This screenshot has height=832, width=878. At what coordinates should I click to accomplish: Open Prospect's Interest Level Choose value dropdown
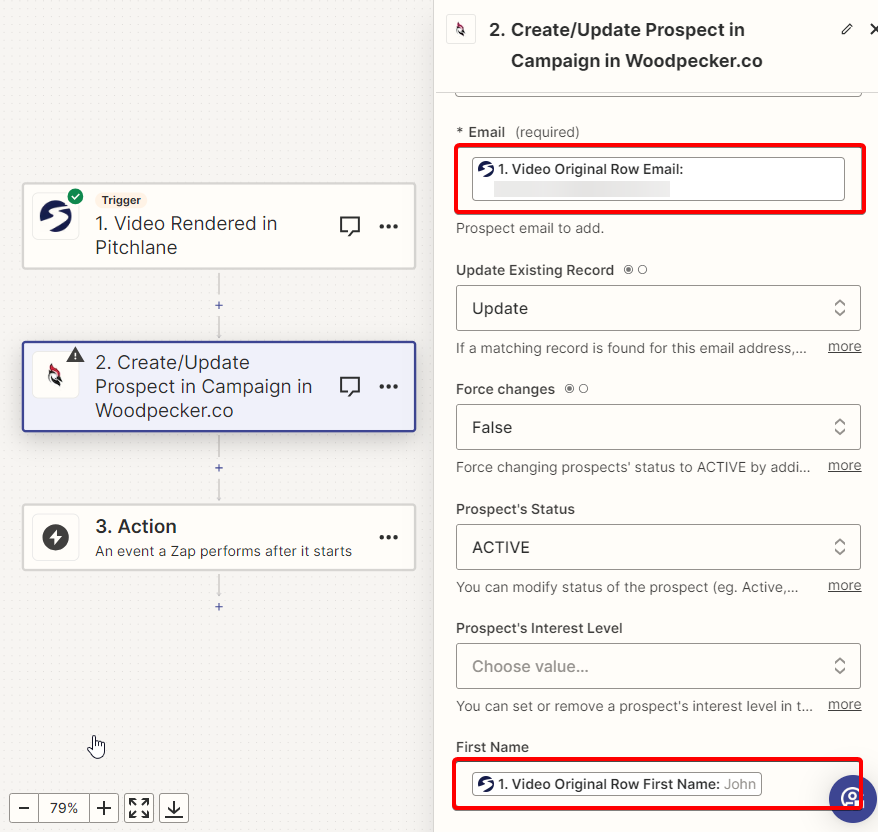(658, 666)
